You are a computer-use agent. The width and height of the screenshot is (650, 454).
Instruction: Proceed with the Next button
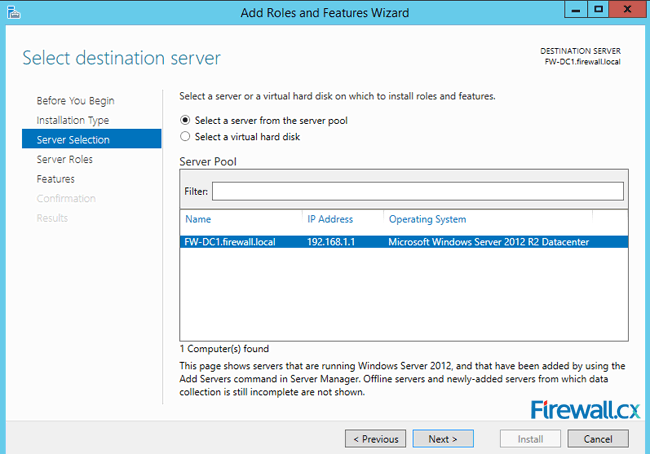(443, 439)
